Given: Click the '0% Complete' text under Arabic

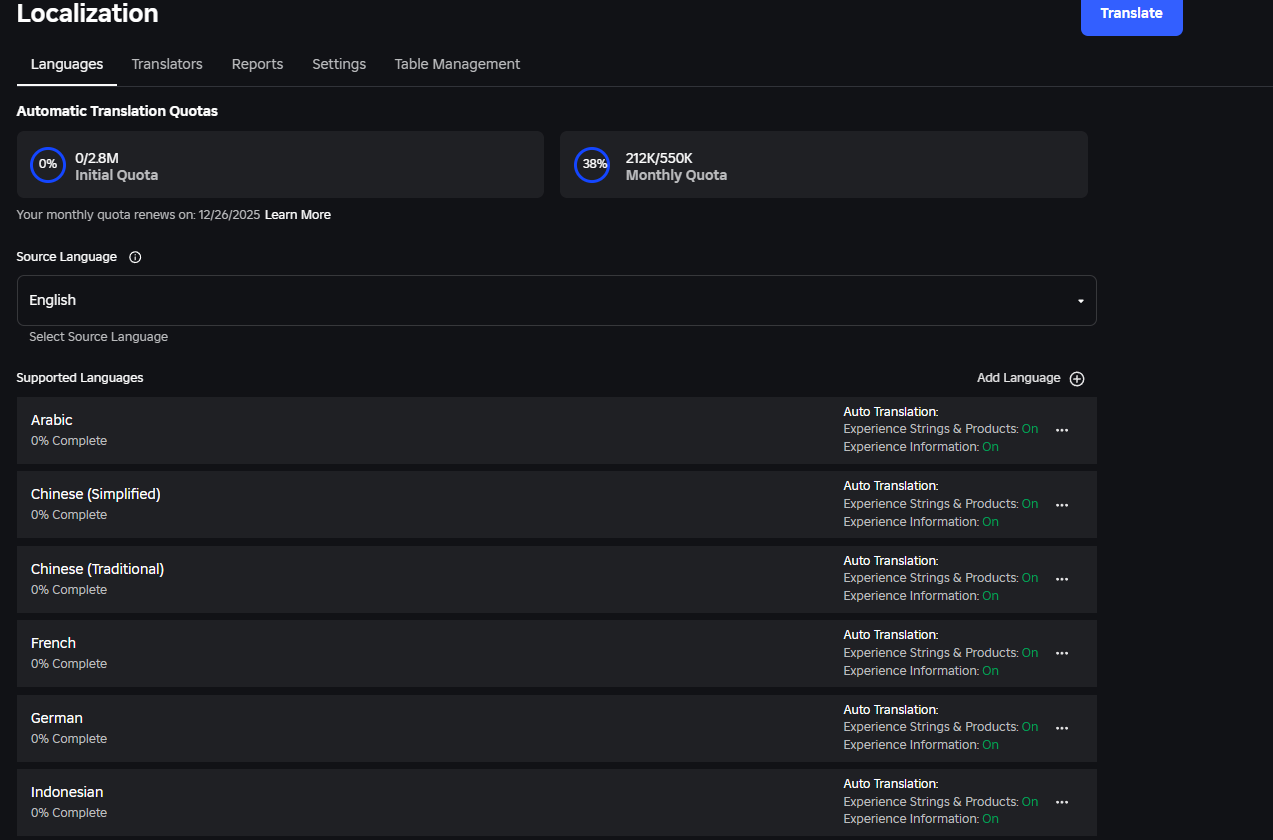Looking at the screenshot, I should [x=69, y=441].
